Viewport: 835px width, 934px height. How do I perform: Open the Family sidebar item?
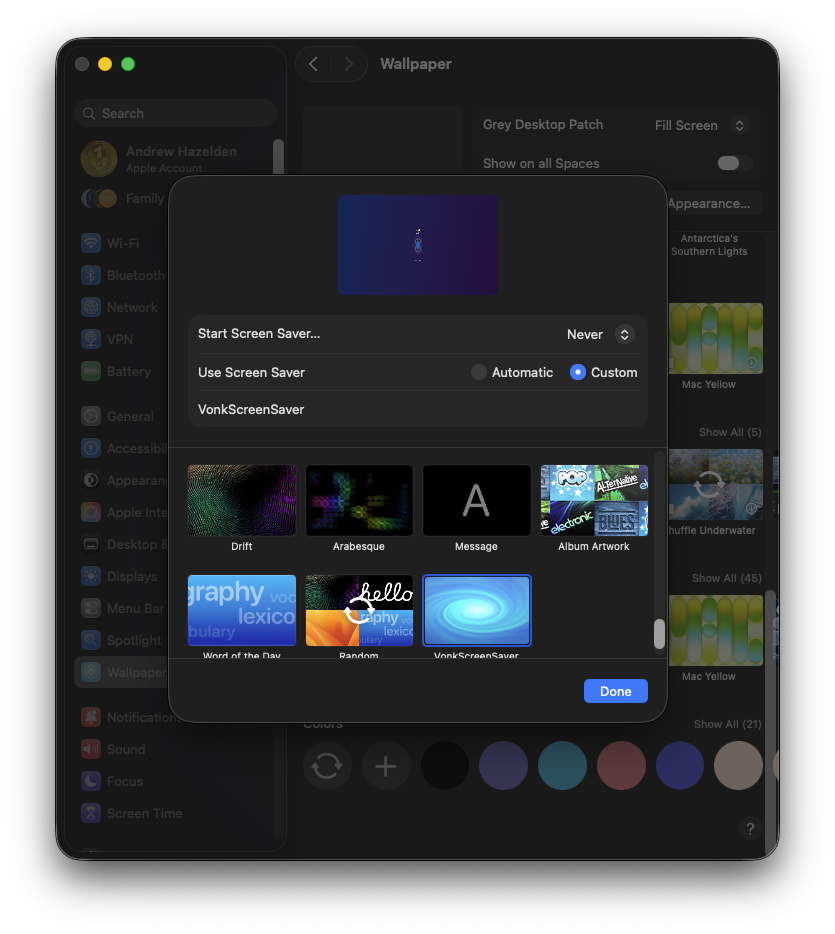click(x=123, y=198)
